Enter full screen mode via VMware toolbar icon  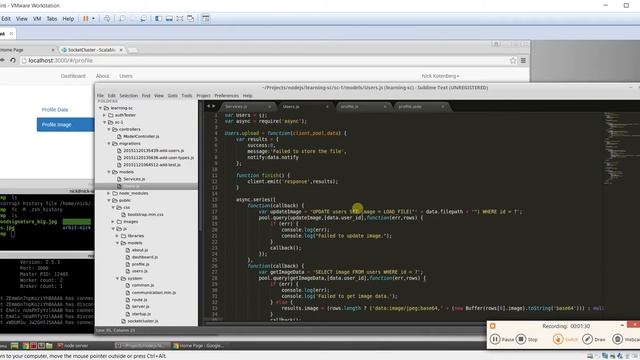180,19
